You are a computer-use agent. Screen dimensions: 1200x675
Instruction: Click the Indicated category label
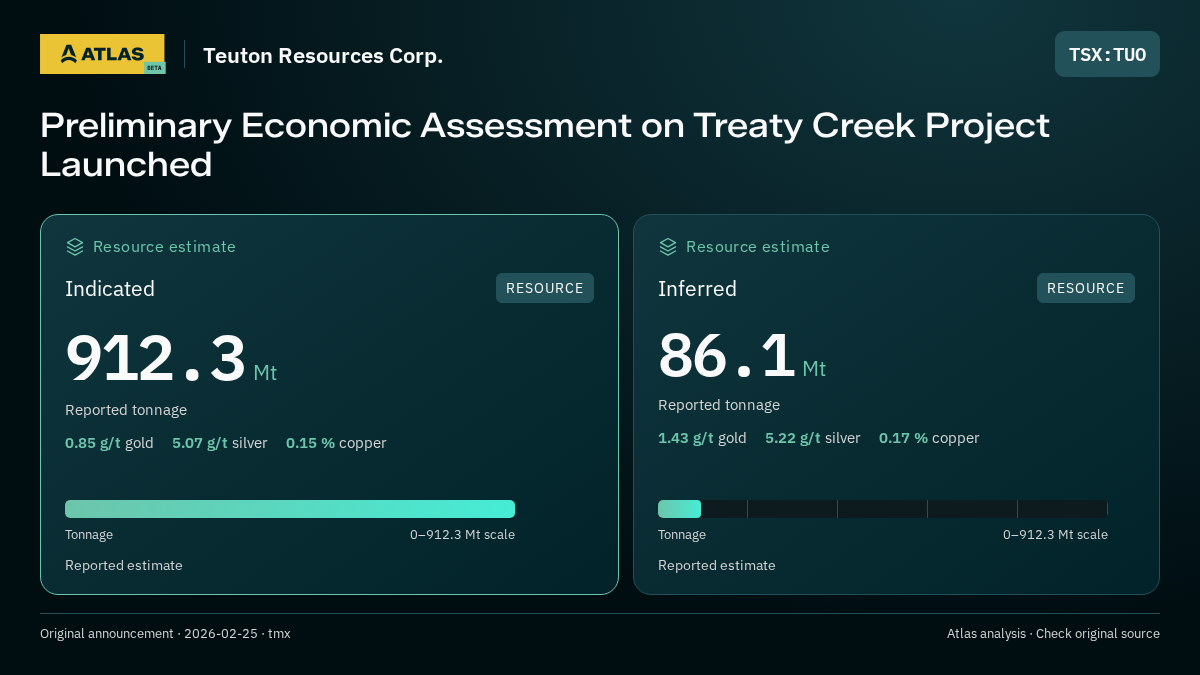pyautogui.click(x=110, y=289)
